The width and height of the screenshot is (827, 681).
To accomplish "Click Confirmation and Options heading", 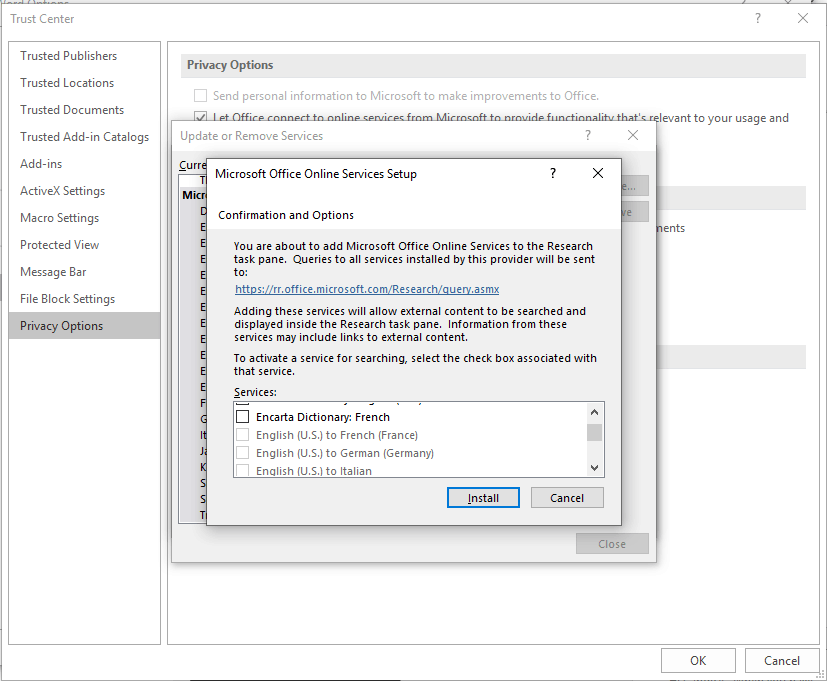I will pos(286,215).
